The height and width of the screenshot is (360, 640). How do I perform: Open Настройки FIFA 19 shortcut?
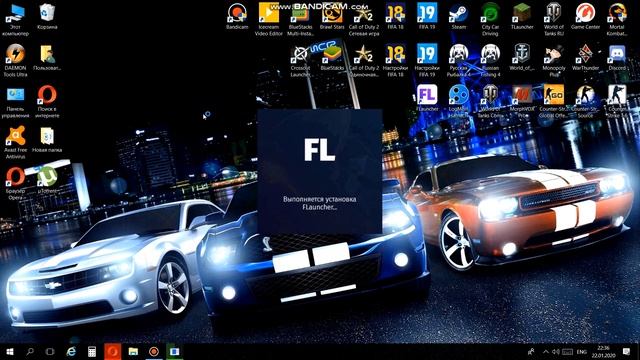coord(427,60)
